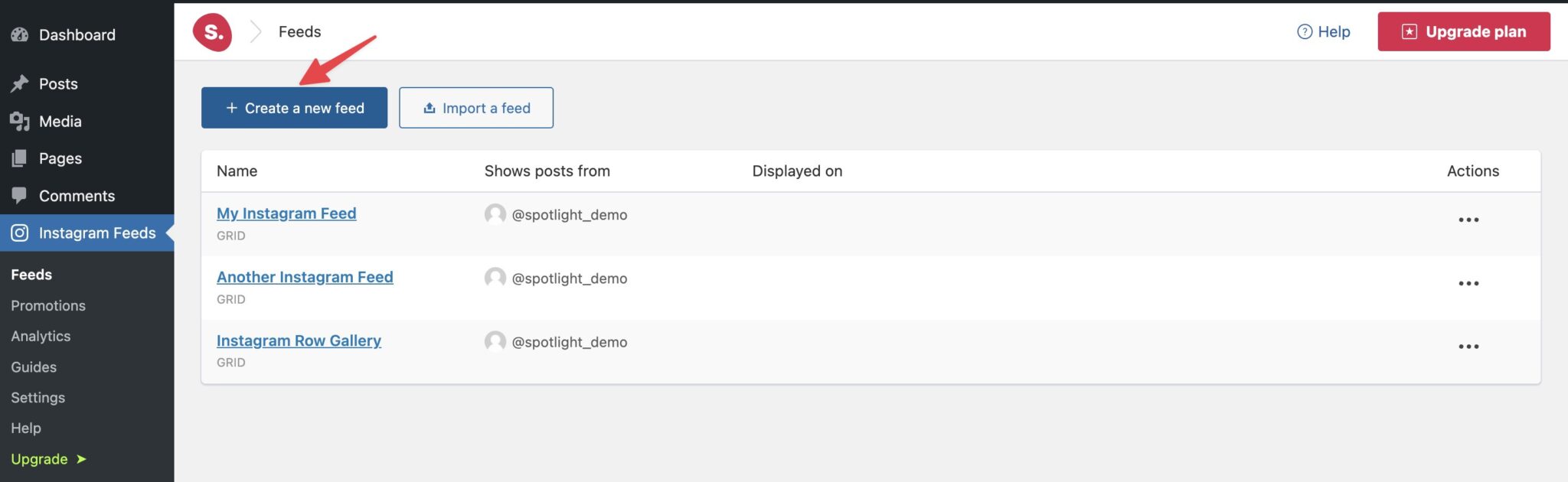Click avatar in Instagram Row Gallery row
Viewport: 1568px width, 482px height.
click(x=495, y=341)
